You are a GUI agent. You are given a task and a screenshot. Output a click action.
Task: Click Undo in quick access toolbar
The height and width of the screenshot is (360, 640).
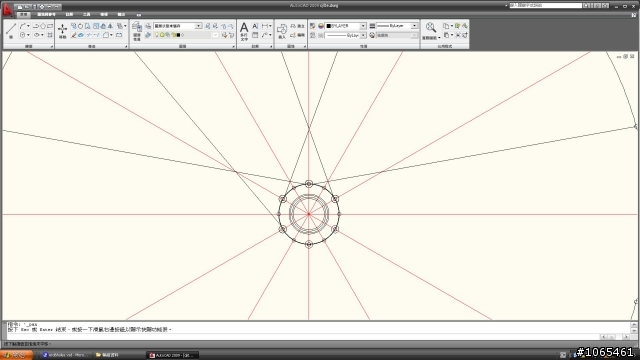click(x=49, y=7)
